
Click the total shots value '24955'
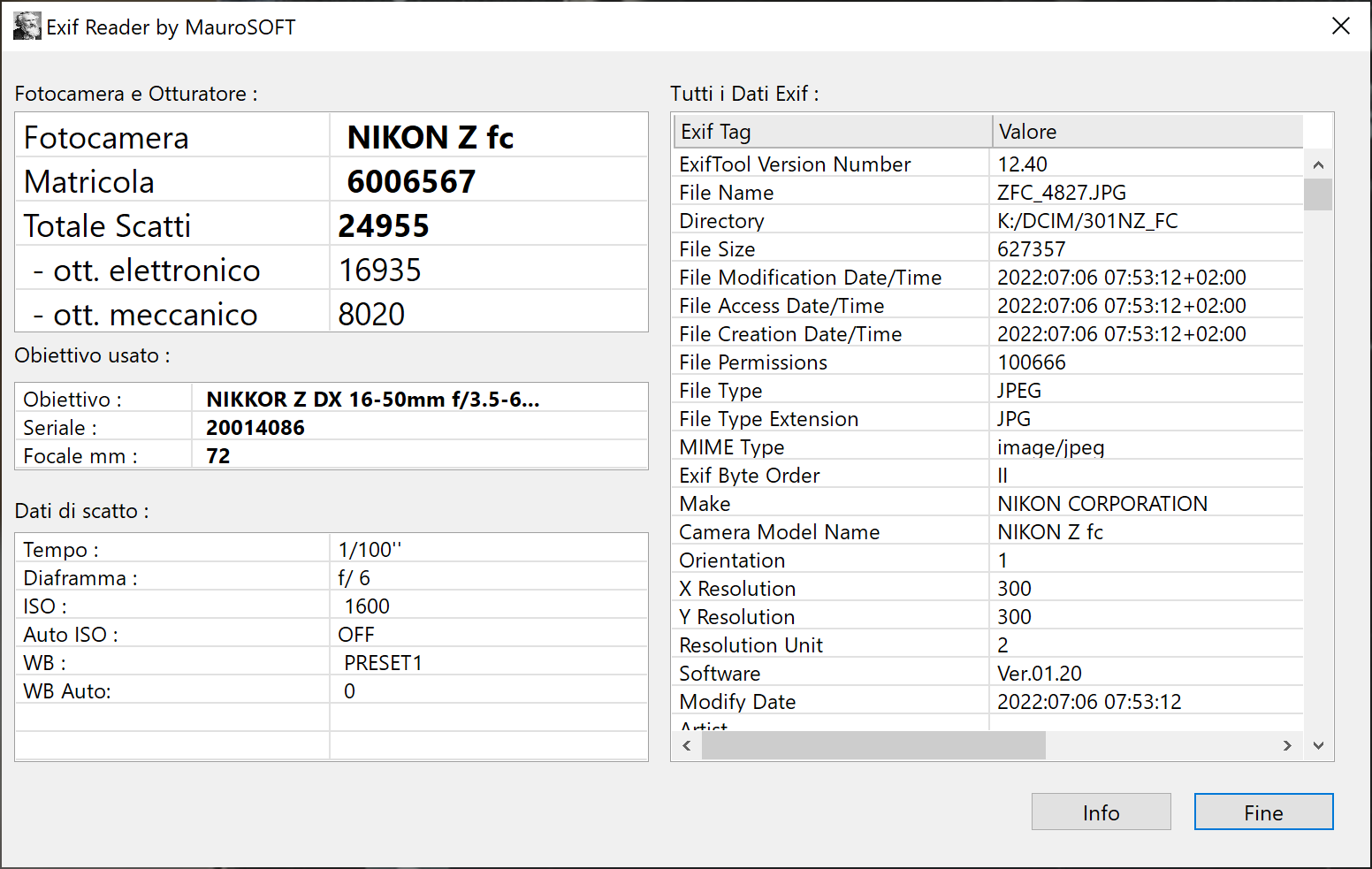(x=384, y=225)
